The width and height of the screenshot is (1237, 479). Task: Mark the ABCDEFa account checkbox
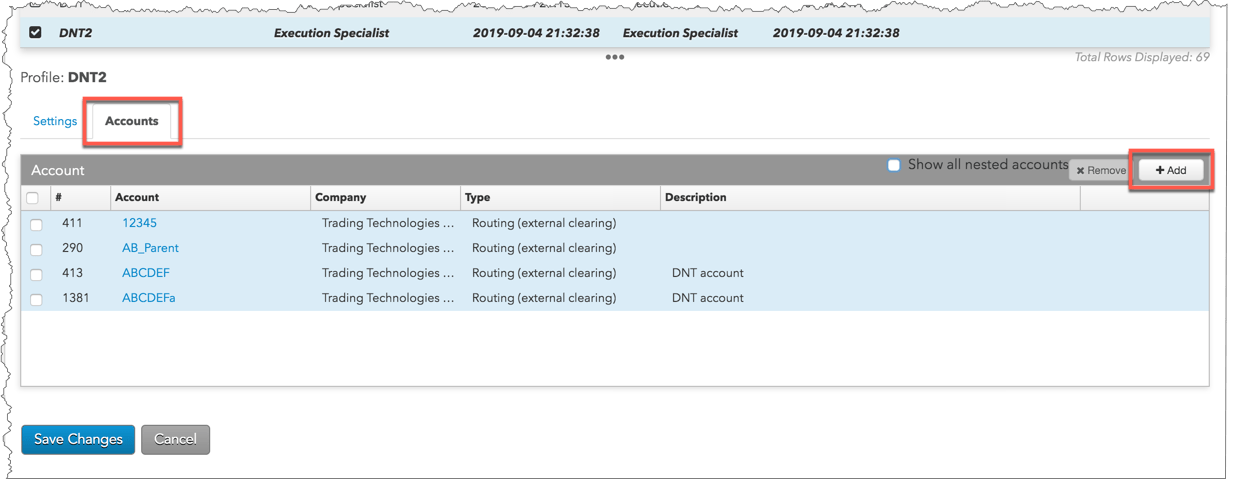36,299
